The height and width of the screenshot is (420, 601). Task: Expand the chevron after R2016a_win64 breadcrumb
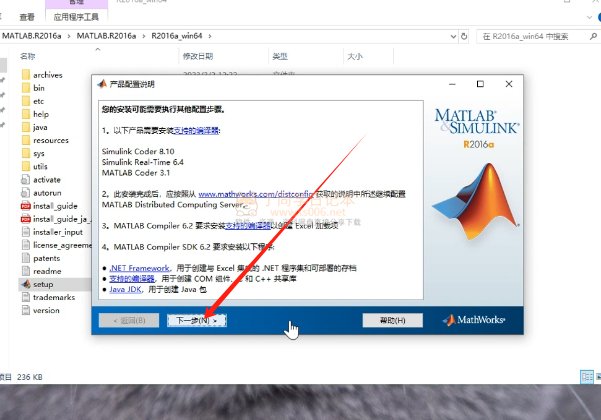tap(210, 36)
